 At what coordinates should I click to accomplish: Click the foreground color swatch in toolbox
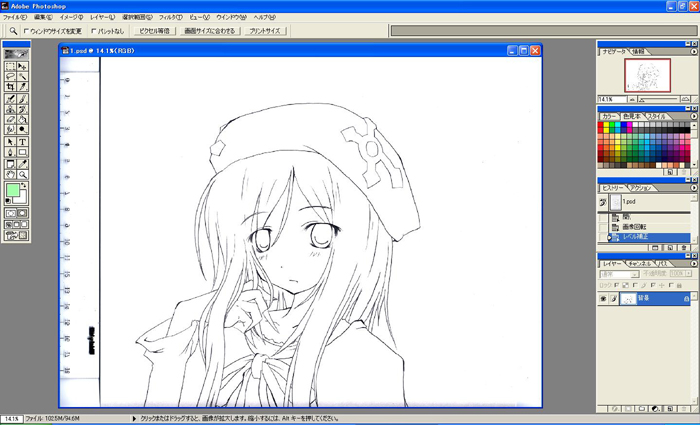click(x=13, y=190)
